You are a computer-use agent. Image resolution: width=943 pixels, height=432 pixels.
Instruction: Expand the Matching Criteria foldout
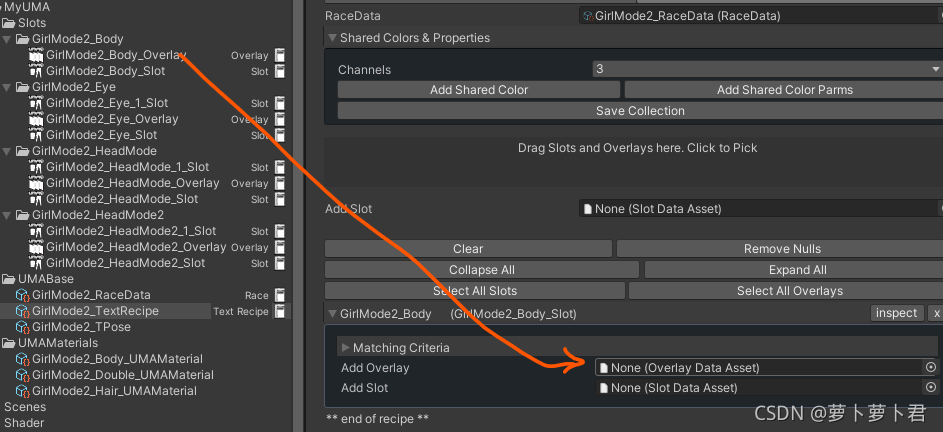click(x=345, y=348)
